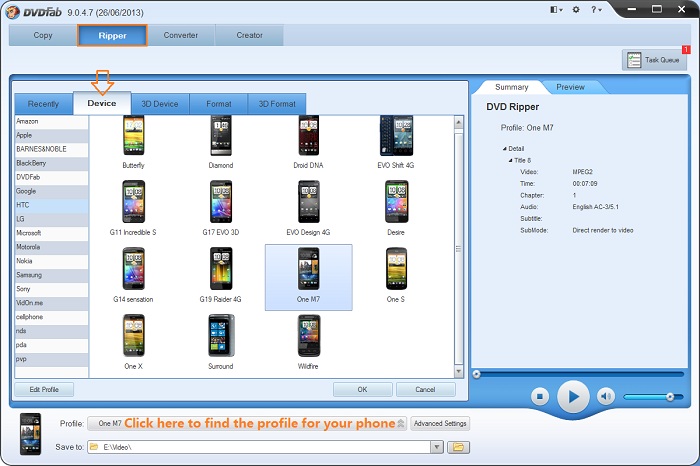Open the 3D Format tab
Screen dimensions: 700x466
[277, 104]
